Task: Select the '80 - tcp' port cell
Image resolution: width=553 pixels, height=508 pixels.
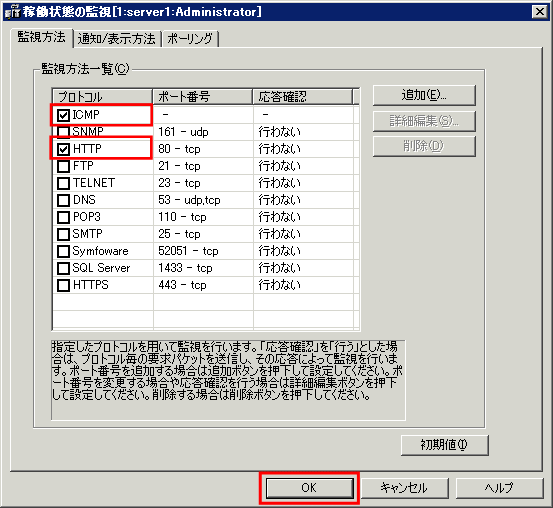Action: [203, 149]
